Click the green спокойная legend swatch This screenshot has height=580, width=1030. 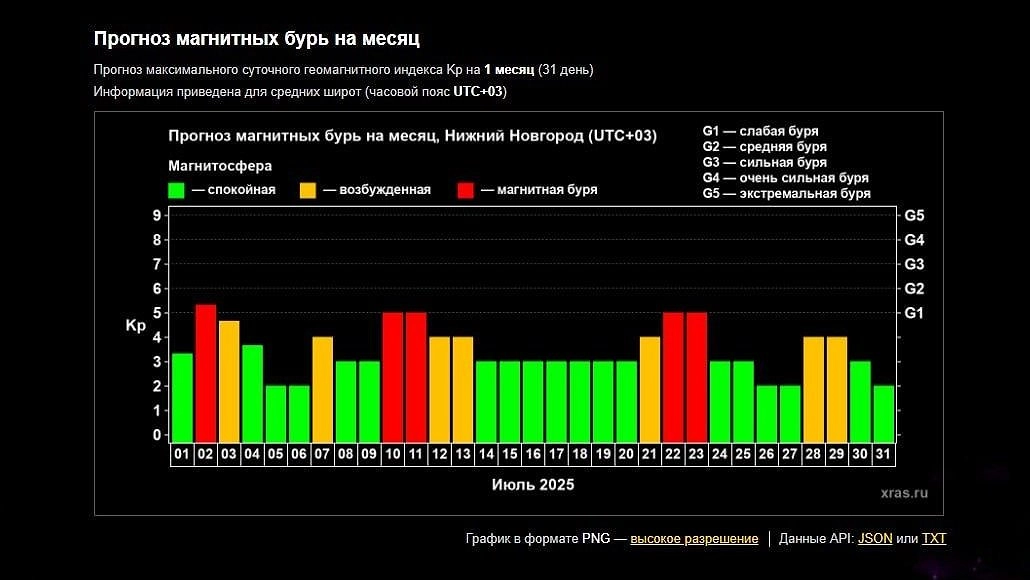click(177, 190)
